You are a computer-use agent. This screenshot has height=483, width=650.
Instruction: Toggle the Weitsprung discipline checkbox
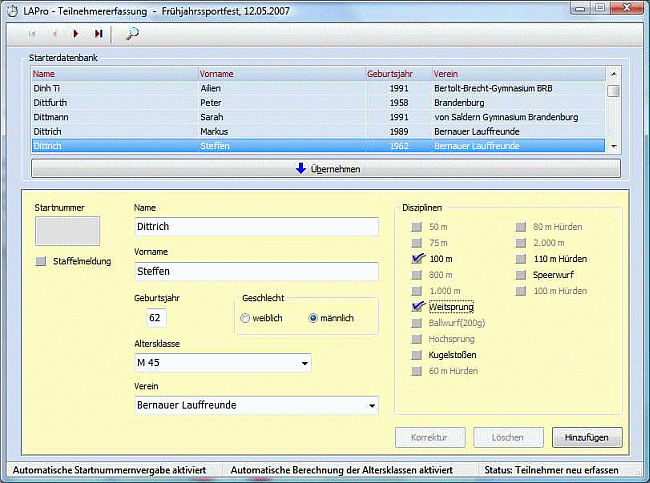coord(418,307)
